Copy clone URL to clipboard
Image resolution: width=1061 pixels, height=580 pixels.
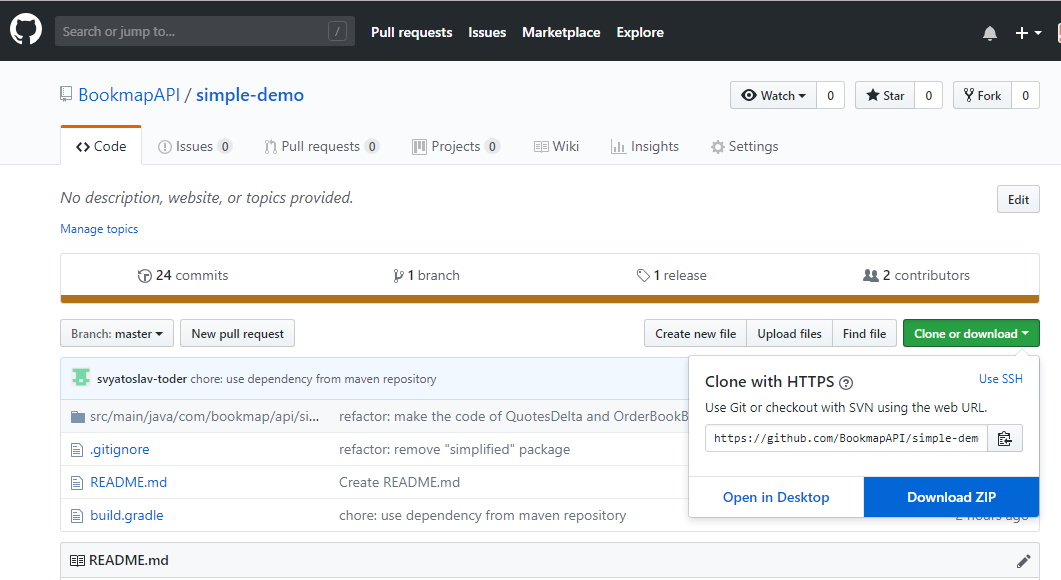(x=1005, y=438)
